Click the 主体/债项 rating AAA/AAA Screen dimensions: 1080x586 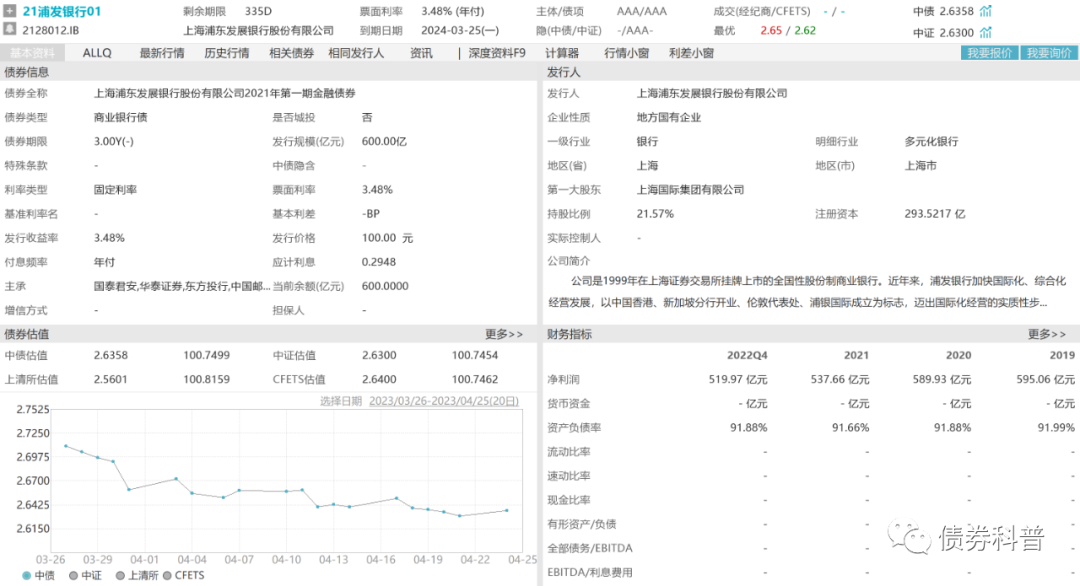point(641,11)
